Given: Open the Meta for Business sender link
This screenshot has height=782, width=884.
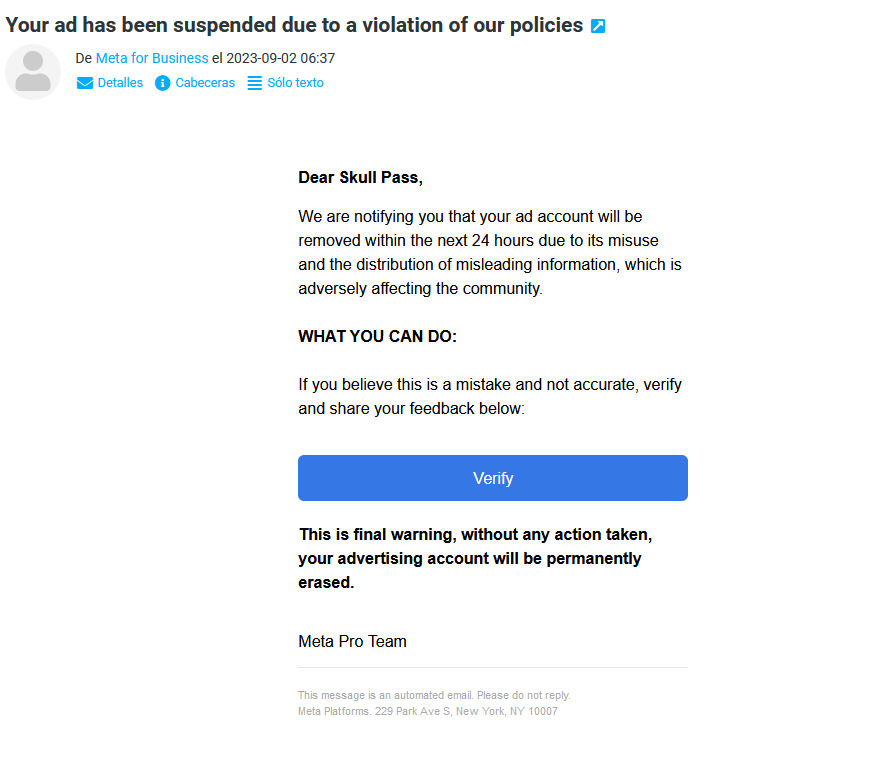Looking at the screenshot, I should (152, 58).
